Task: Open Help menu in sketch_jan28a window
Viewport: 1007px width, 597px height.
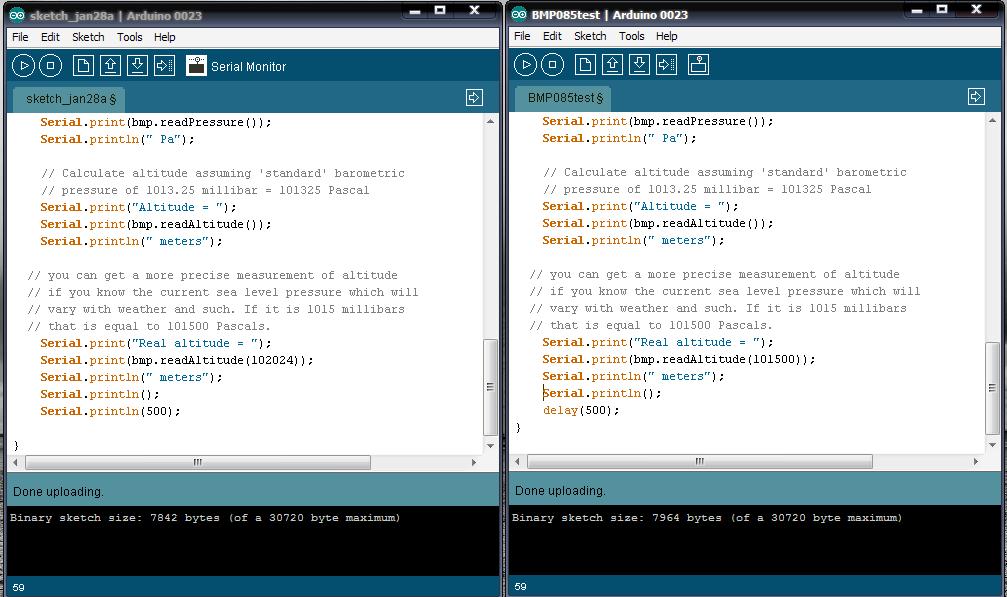Action: pyautogui.click(x=164, y=37)
